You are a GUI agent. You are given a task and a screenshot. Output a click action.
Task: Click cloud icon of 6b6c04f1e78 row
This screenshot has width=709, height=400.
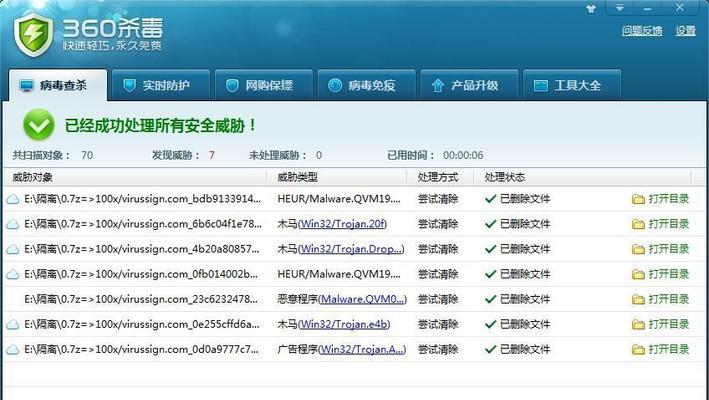[13, 225]
